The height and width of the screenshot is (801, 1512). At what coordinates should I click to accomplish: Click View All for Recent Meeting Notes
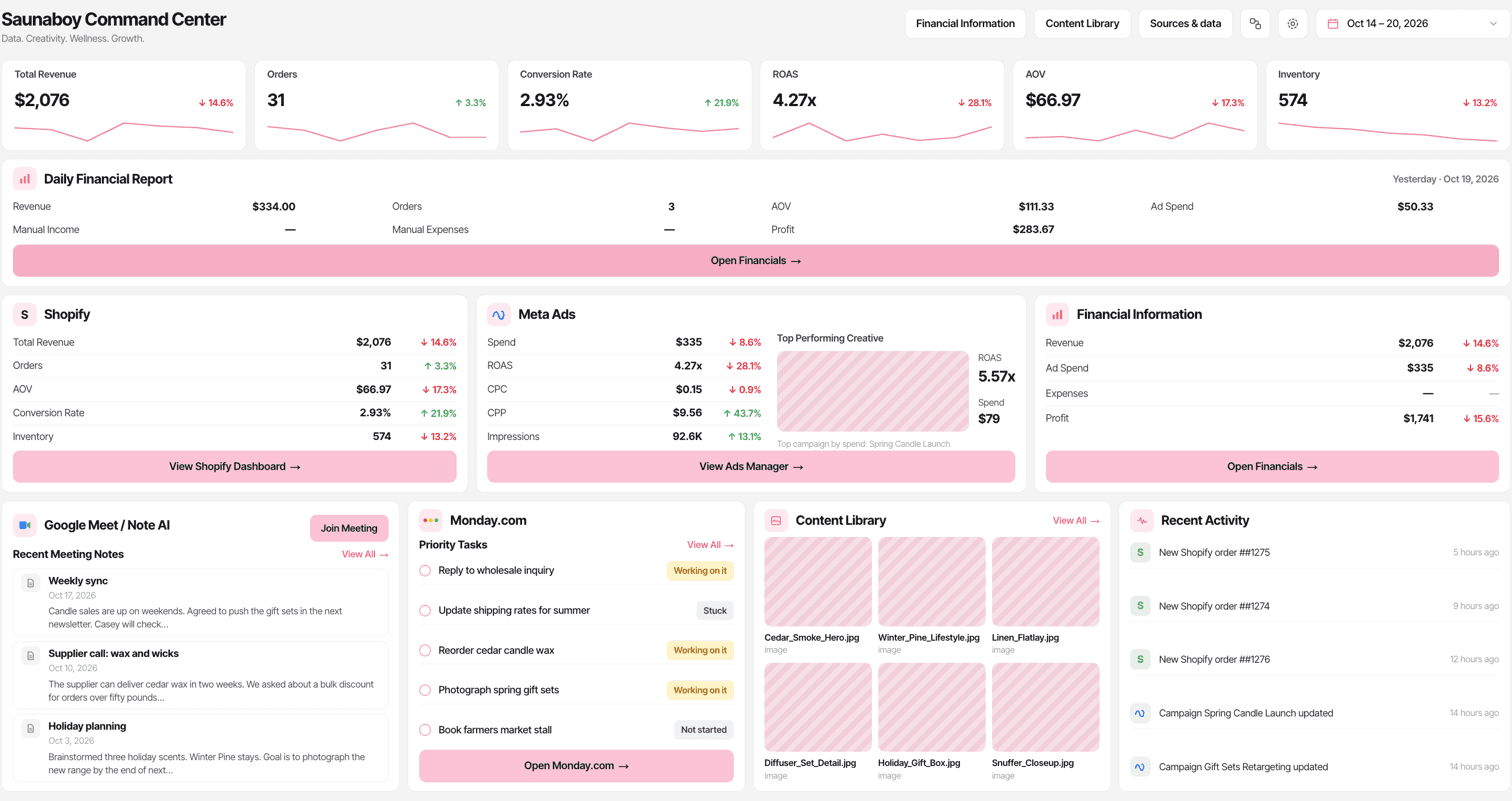pos(365,554)
